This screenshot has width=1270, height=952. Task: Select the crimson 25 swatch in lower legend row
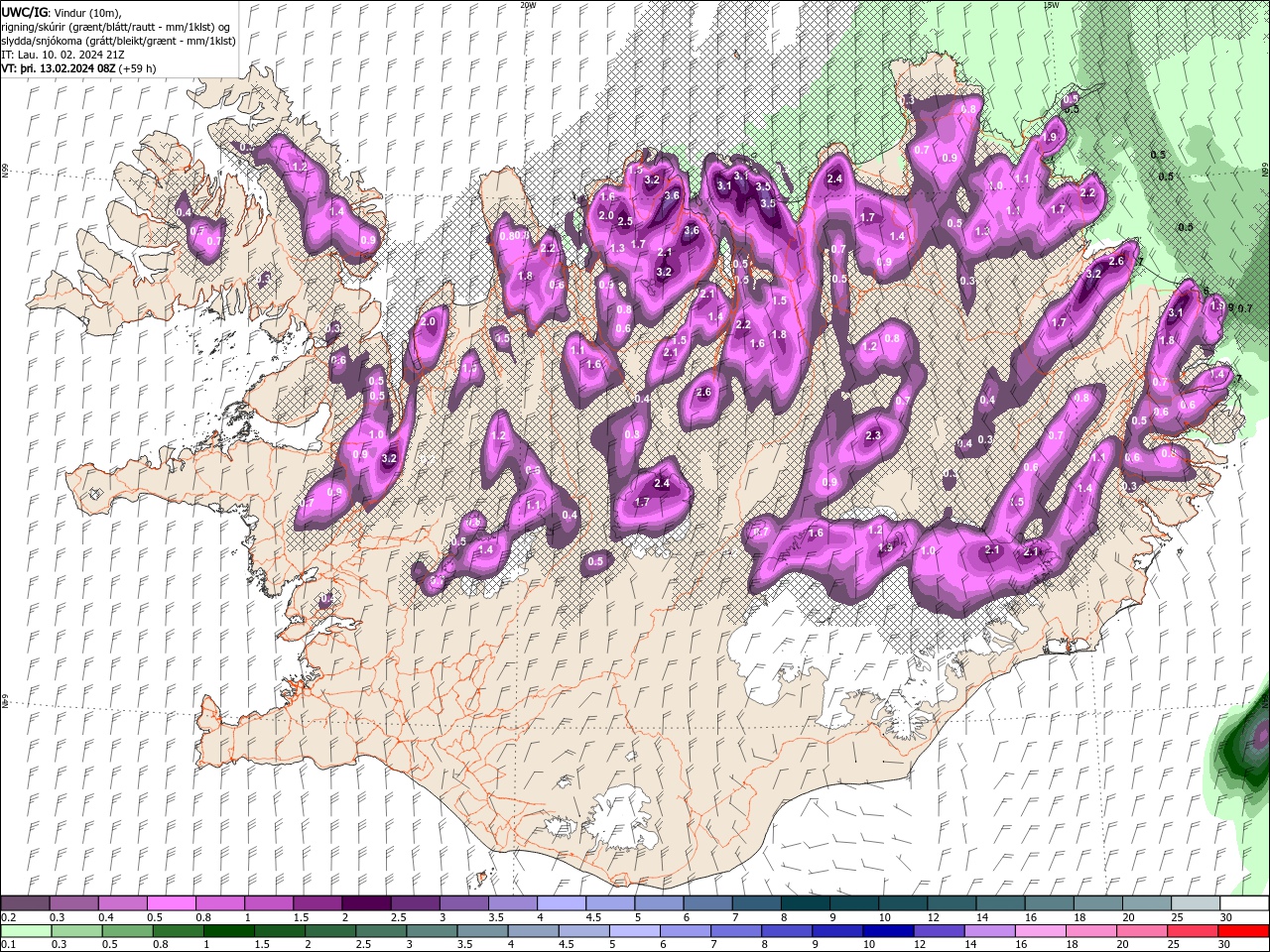click(x=1192, y=931)
